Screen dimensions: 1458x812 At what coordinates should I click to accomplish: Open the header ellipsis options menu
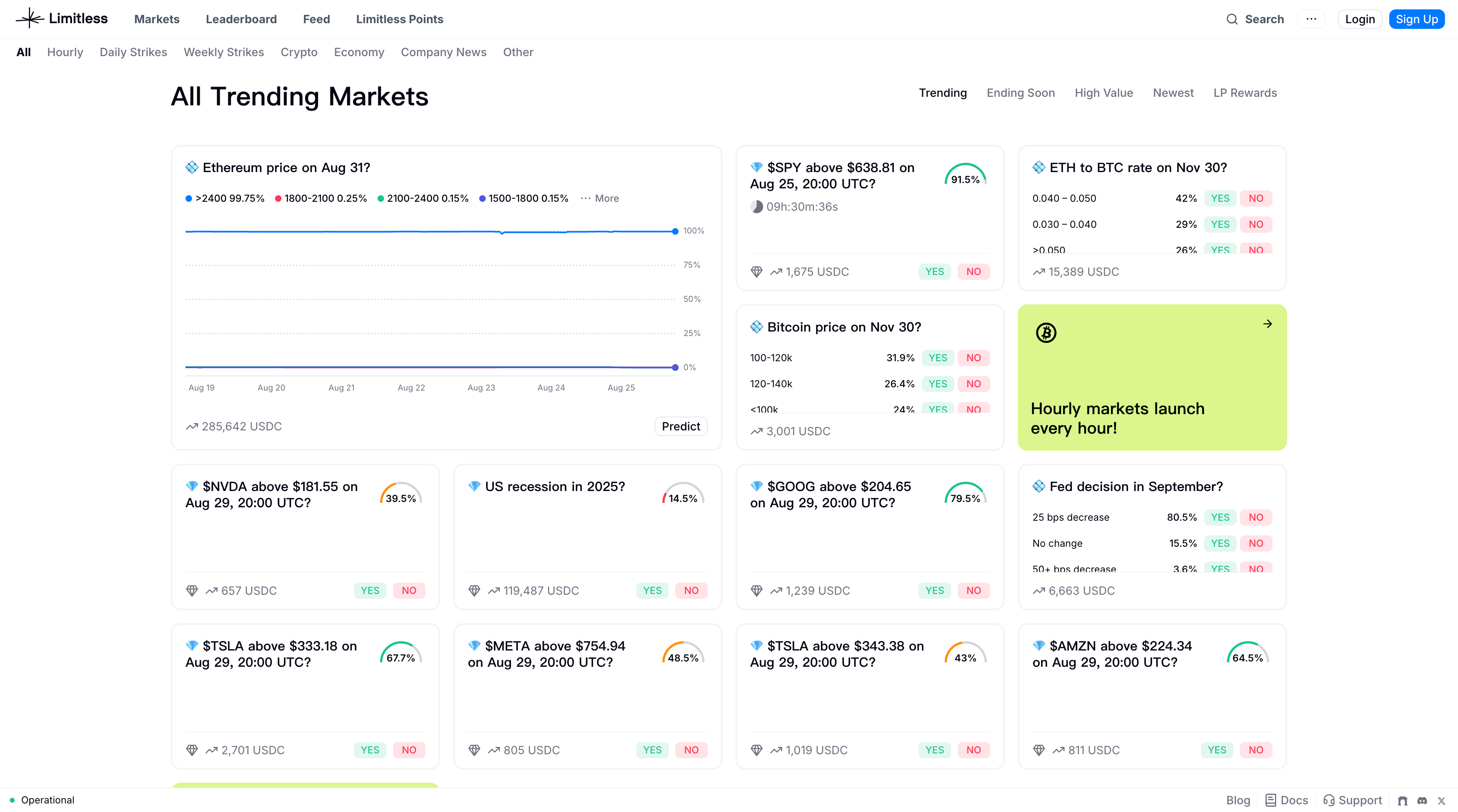pos(1312,19)
